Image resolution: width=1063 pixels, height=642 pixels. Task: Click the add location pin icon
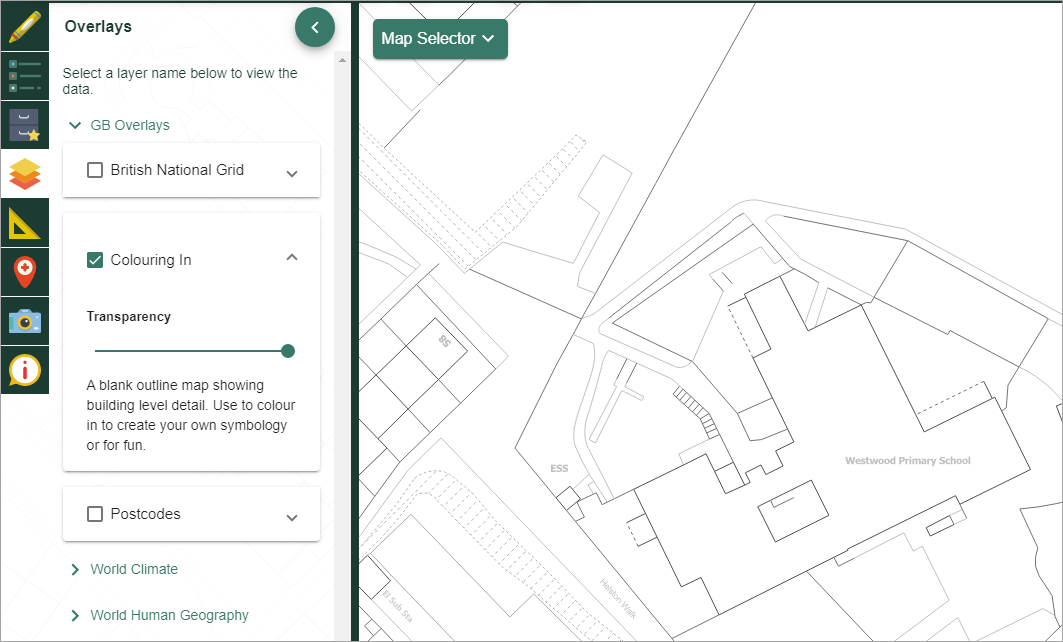click(24, 272)
